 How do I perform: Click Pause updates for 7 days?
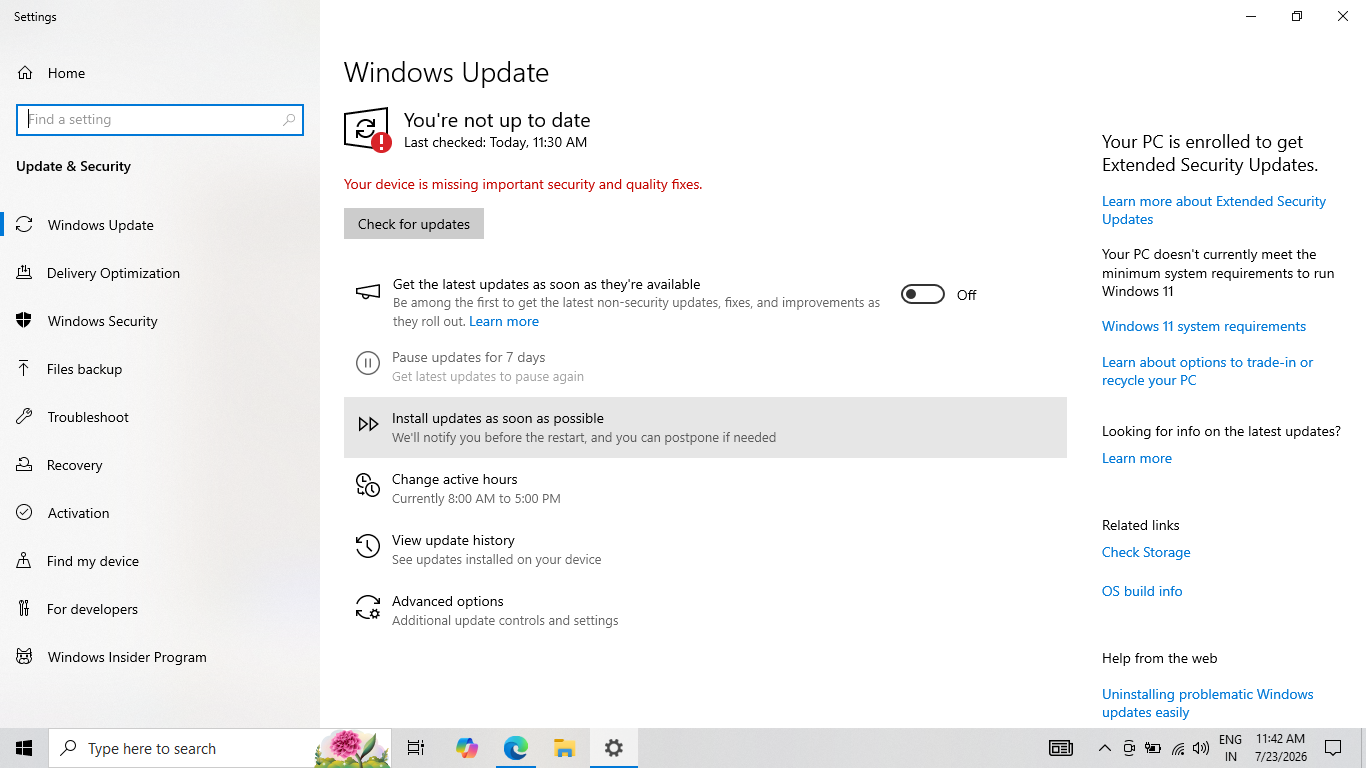705,366
